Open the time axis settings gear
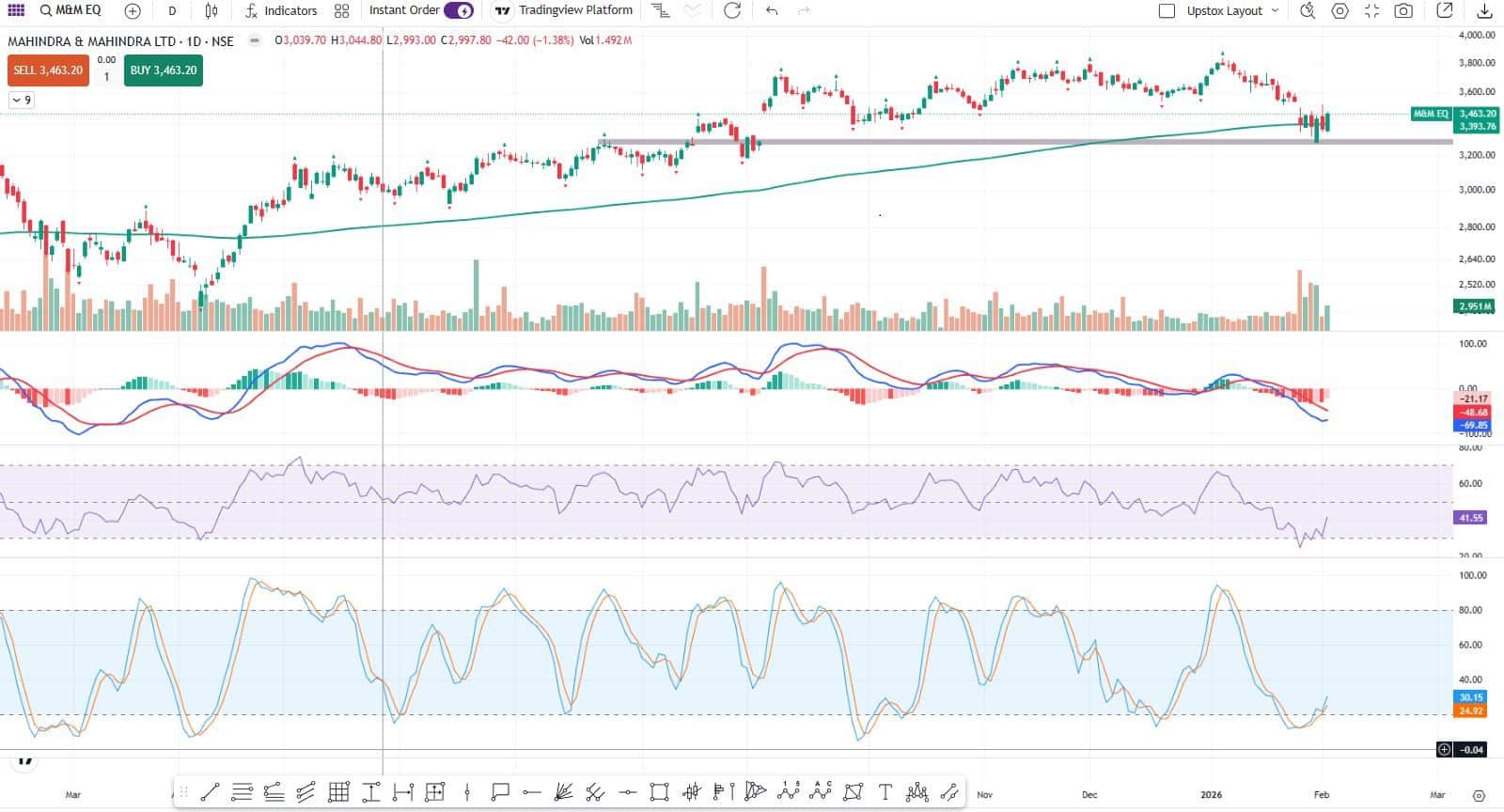 tap(1480, 795)
